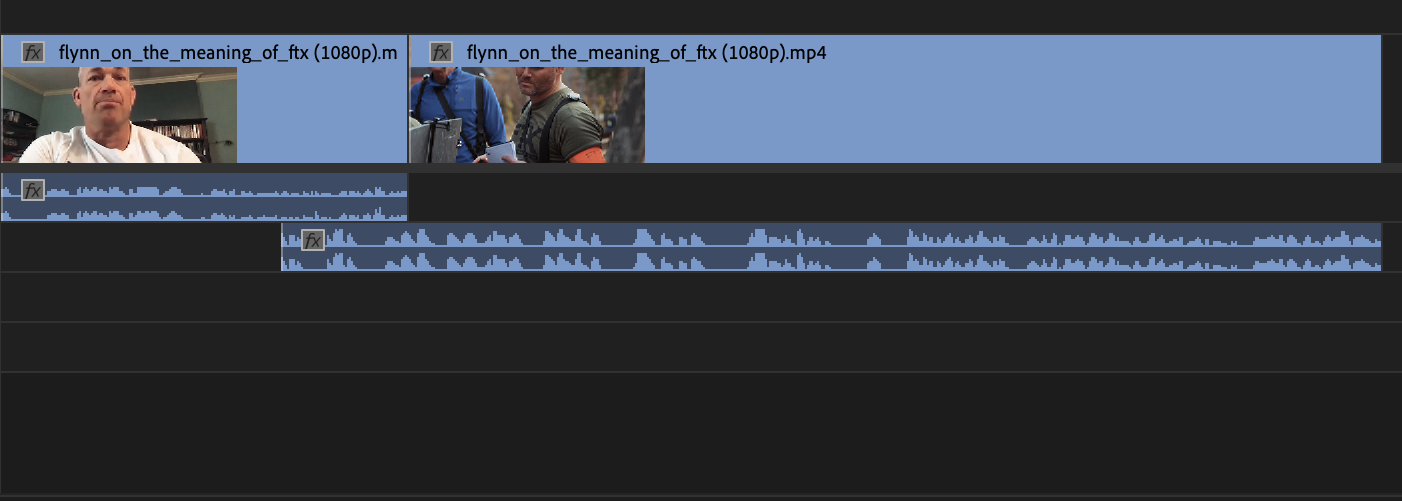Click the start edge of the longer audio clip
The image size is (1402, 501).
[x=282, y=247]
